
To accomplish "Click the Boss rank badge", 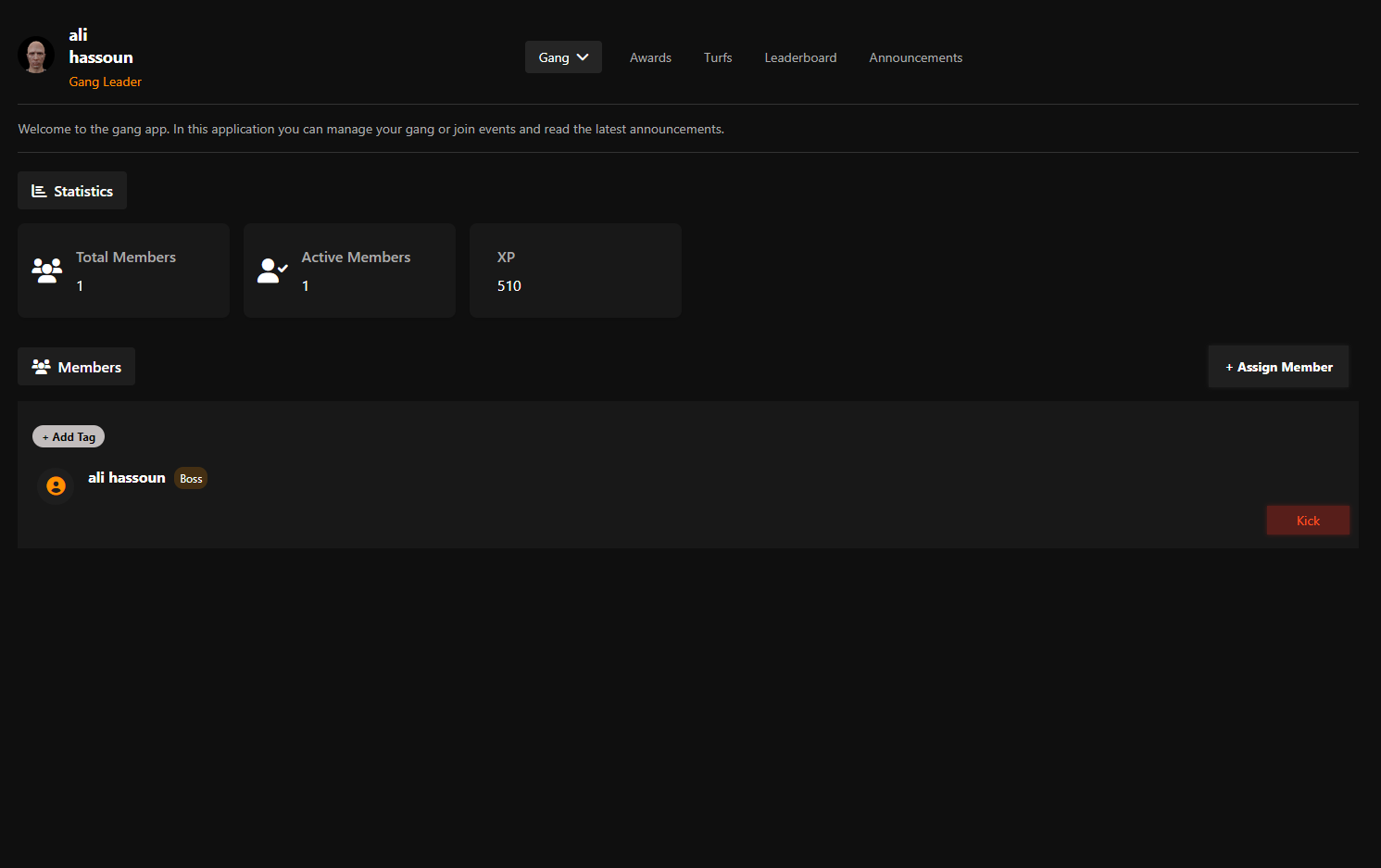I will (191, 479).
